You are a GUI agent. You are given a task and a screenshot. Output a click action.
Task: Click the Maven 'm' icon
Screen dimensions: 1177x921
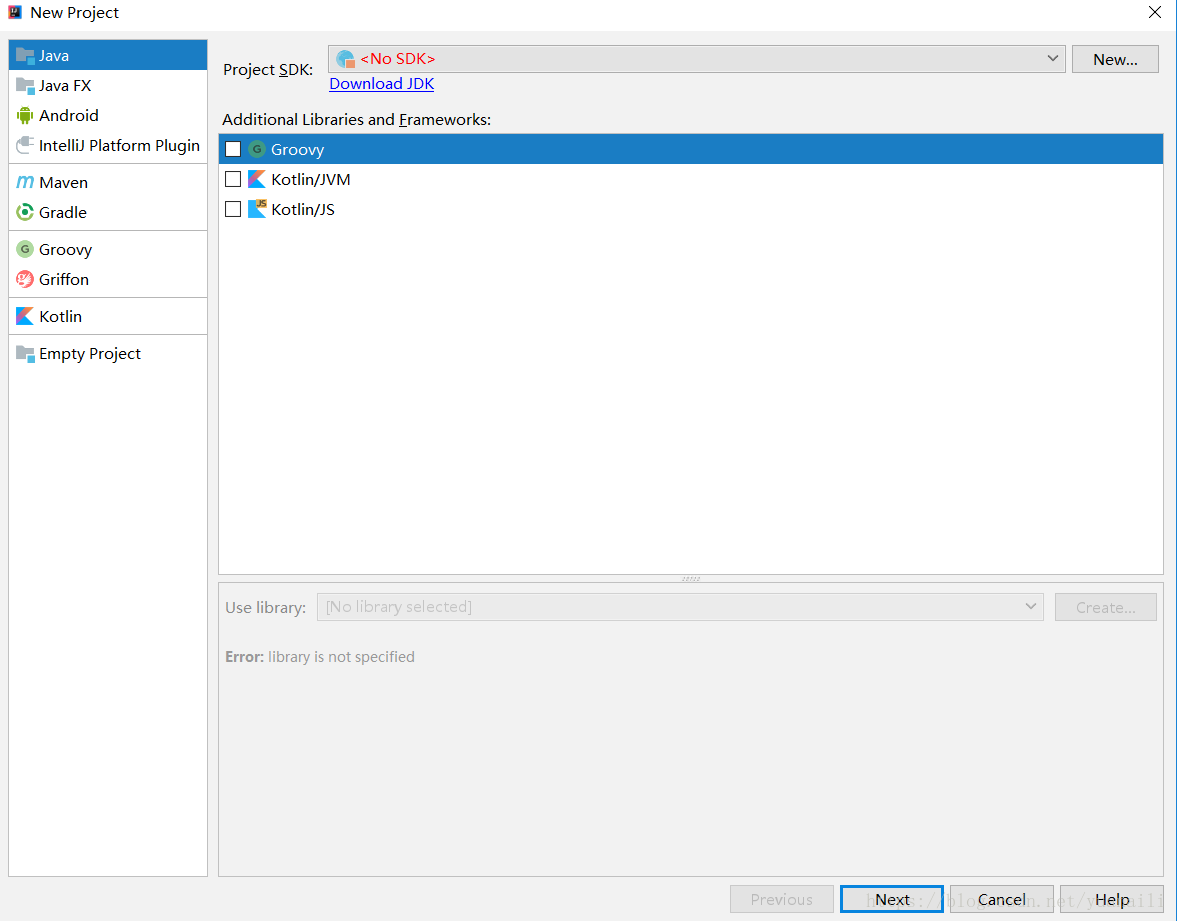(25, 182)
